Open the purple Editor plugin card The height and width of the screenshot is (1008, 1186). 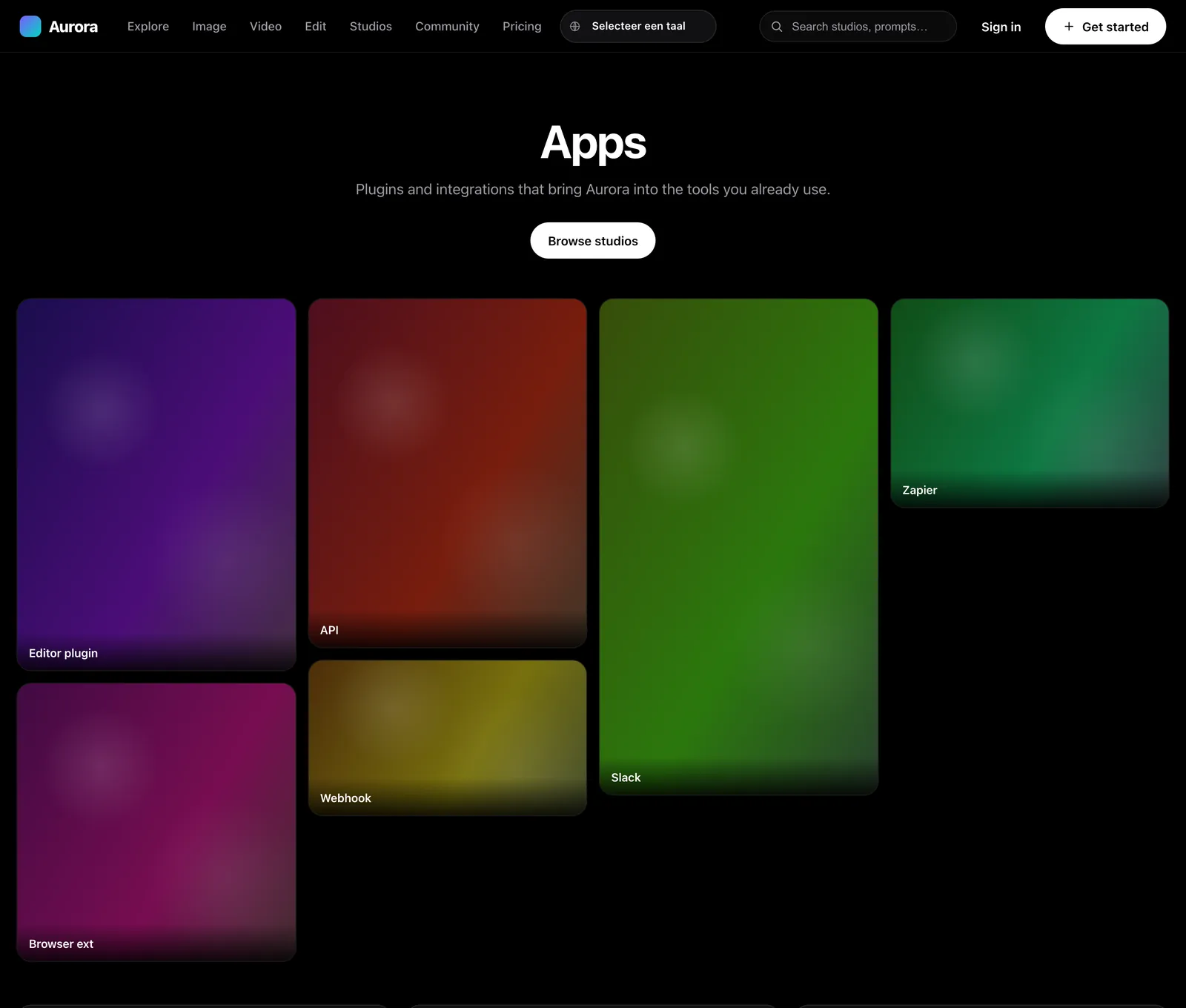(156, 485)
